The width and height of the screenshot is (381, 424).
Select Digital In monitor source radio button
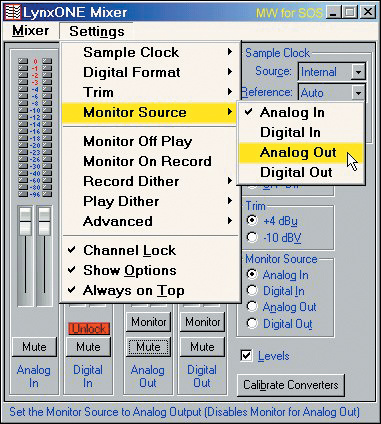point(252,291)
